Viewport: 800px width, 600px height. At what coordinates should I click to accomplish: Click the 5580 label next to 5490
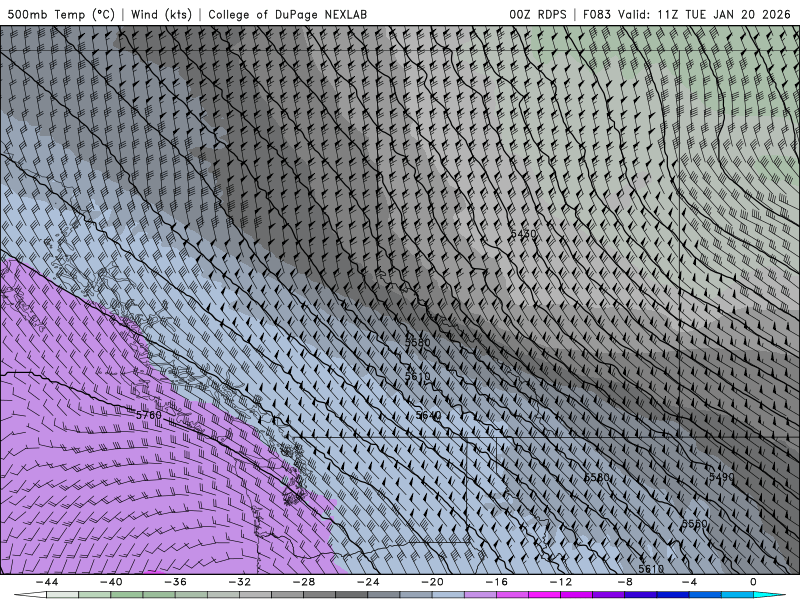tap(597, 478)
